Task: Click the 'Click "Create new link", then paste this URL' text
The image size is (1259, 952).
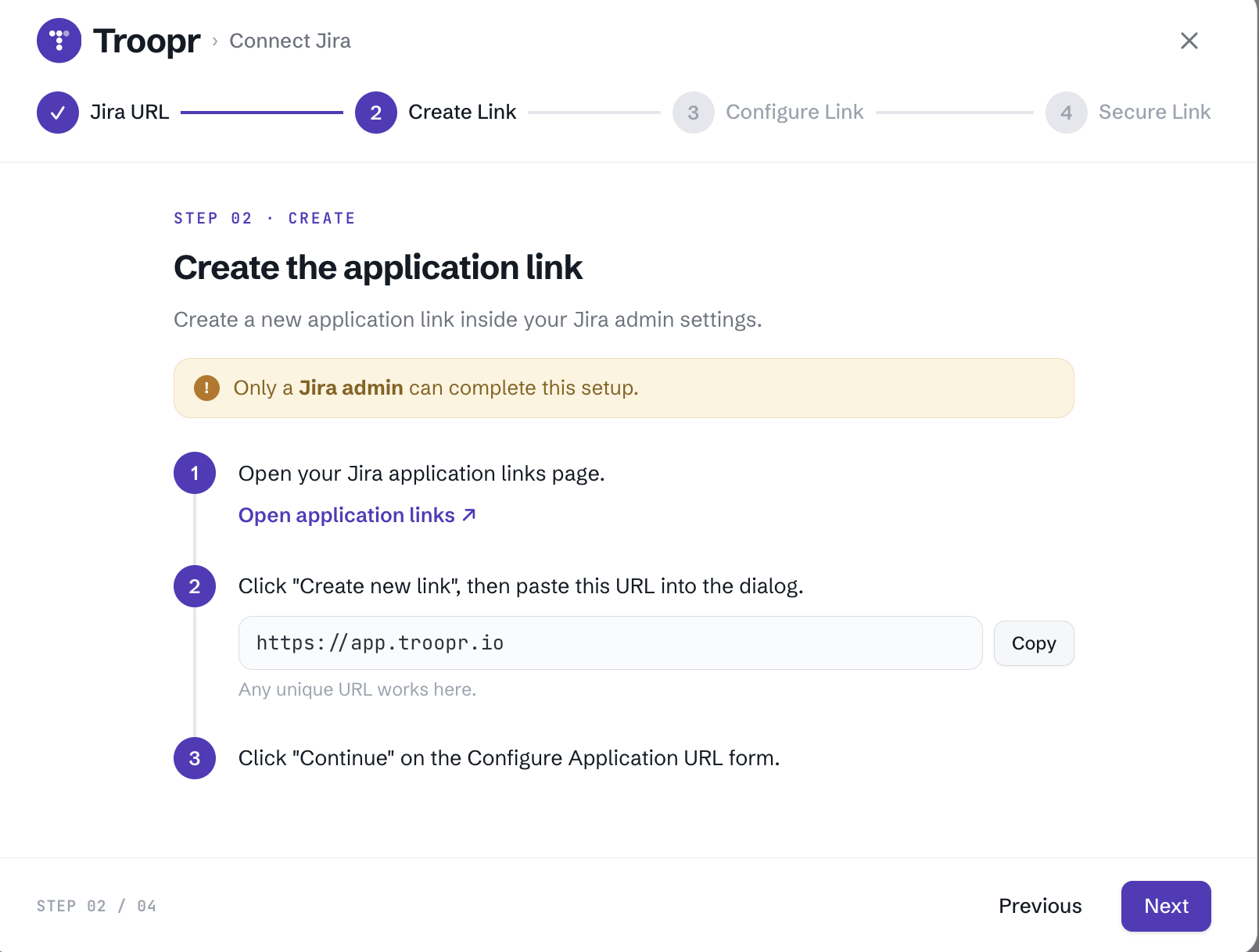Action: pyautogui.click(x=521, y=586)
